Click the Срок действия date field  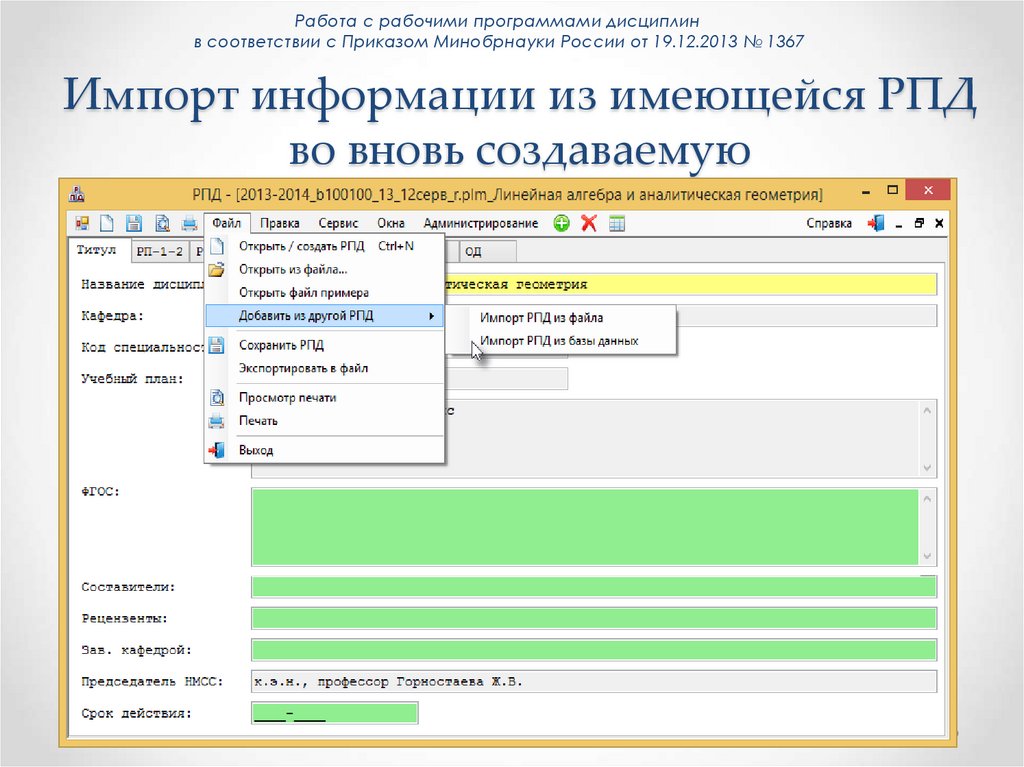[334, 713]
